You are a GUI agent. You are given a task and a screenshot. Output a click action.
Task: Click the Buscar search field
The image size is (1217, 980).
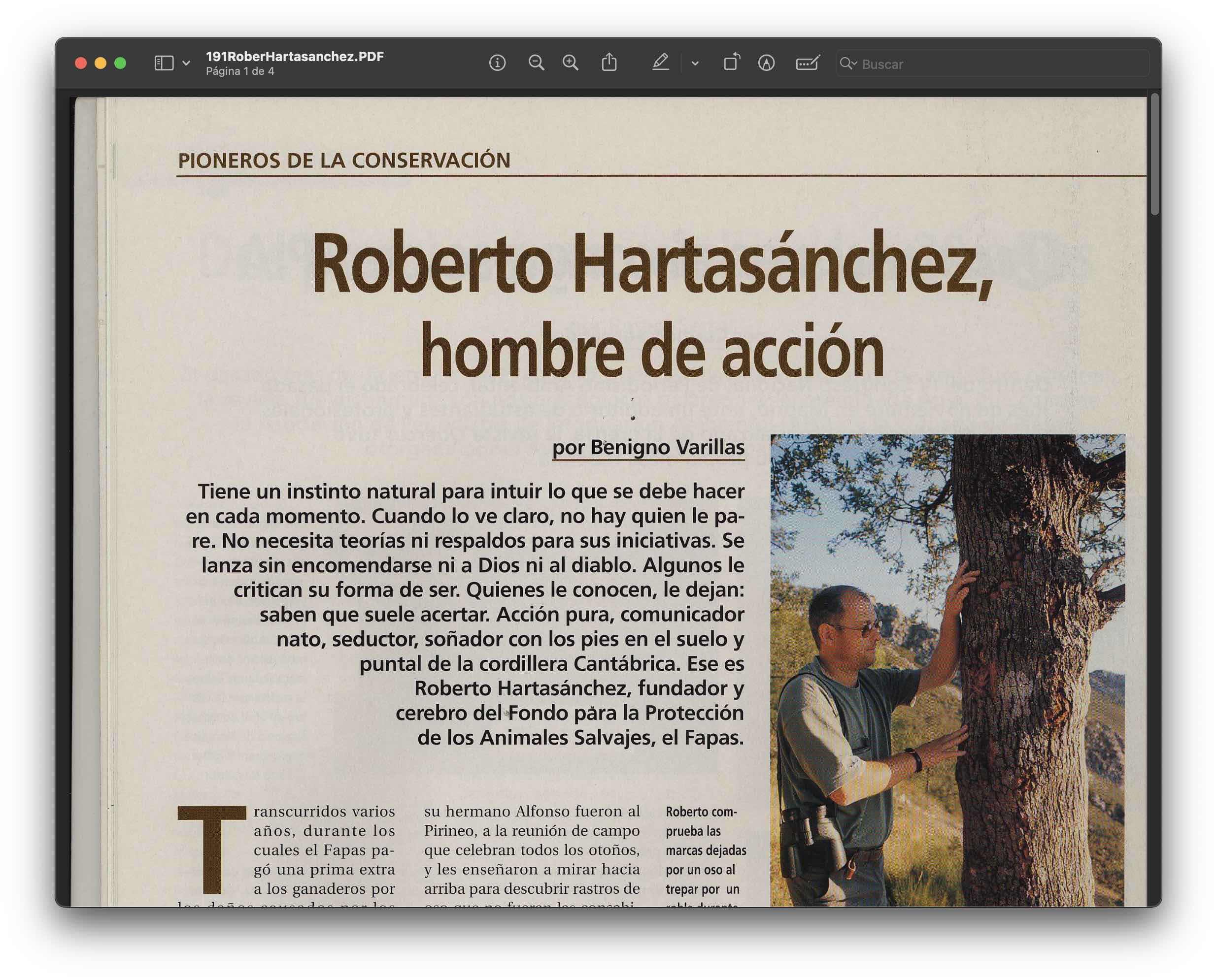(x=992, y=63)
